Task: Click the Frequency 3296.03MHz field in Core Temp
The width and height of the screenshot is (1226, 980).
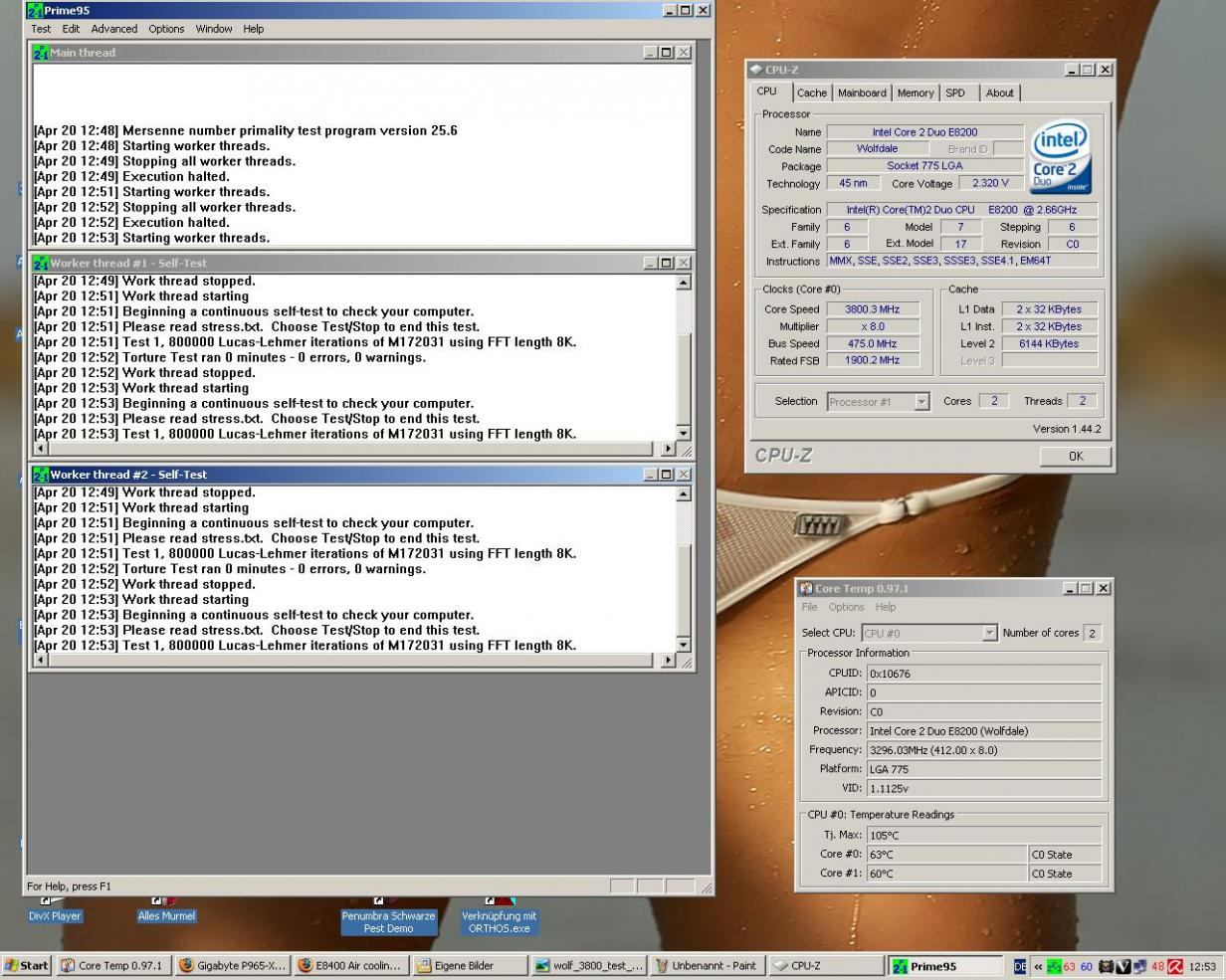Action: coord(984,750)
